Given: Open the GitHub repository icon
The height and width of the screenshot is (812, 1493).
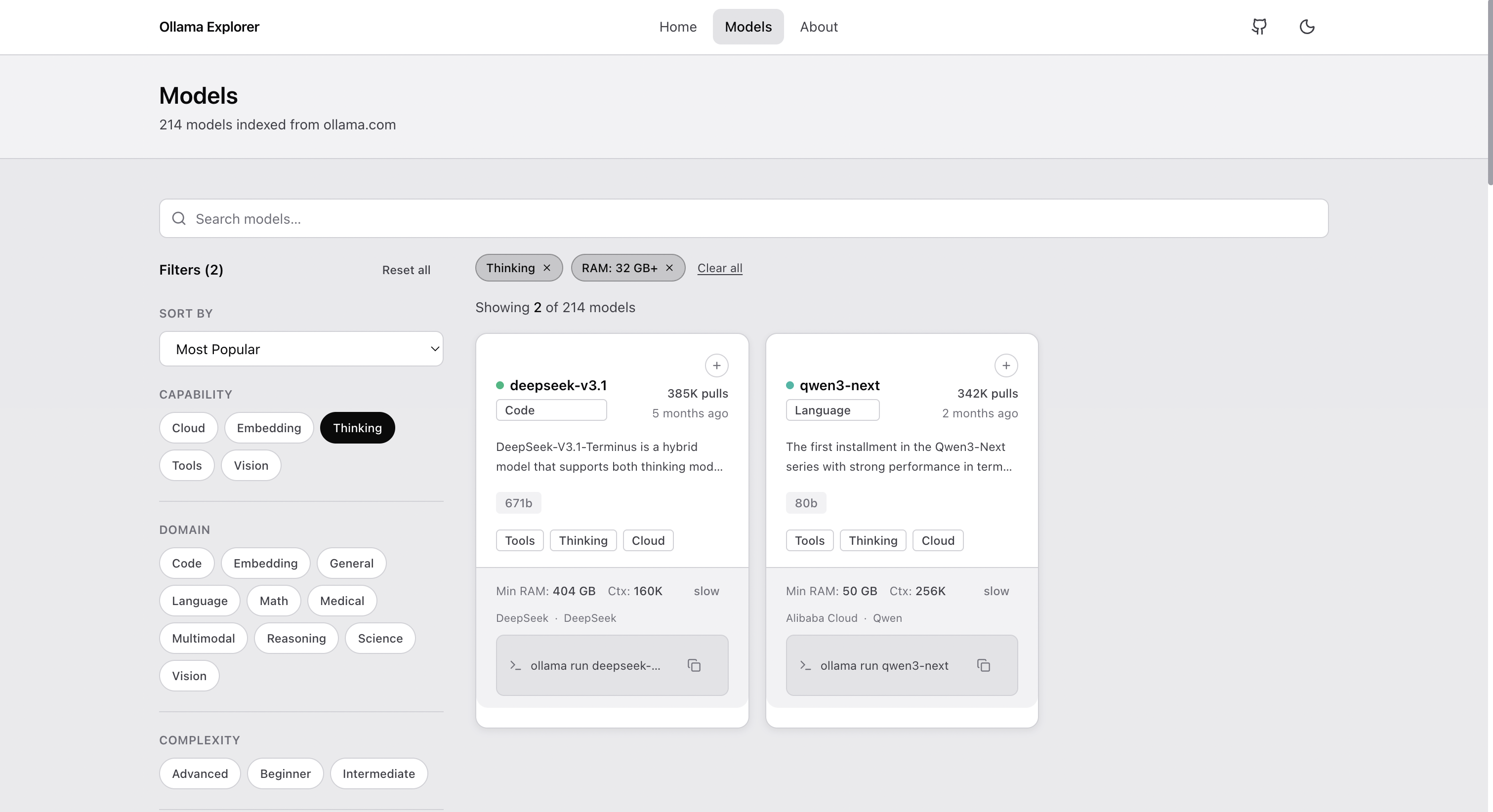Looking at the screenshot, I should (x=1258, y=27).
